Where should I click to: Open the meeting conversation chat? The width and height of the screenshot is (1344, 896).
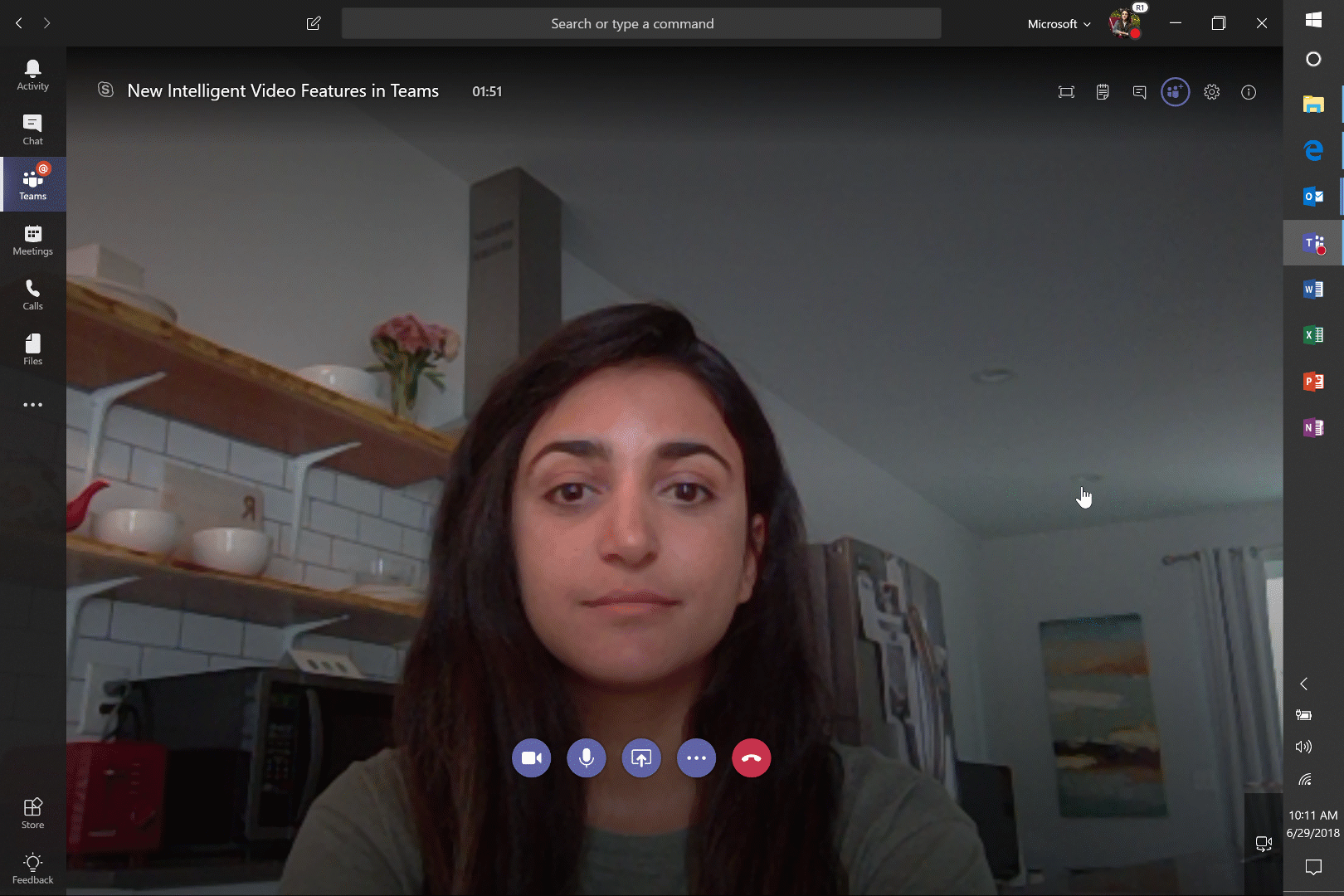[1139, 92]
